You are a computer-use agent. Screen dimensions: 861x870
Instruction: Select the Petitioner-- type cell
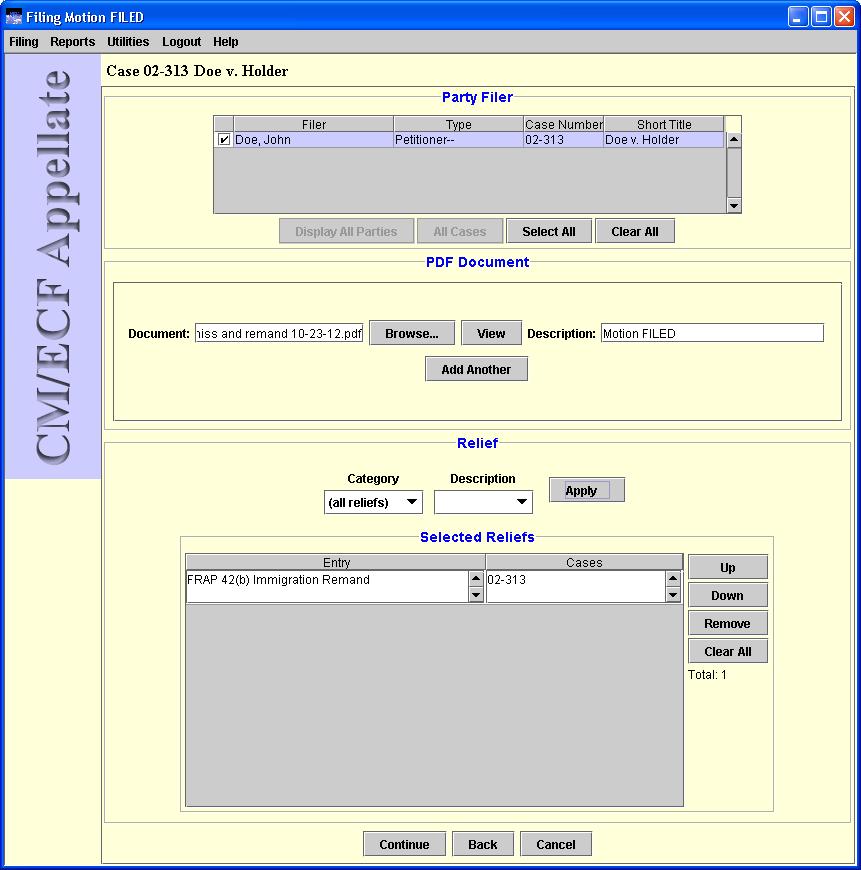[x=459, y=140]
